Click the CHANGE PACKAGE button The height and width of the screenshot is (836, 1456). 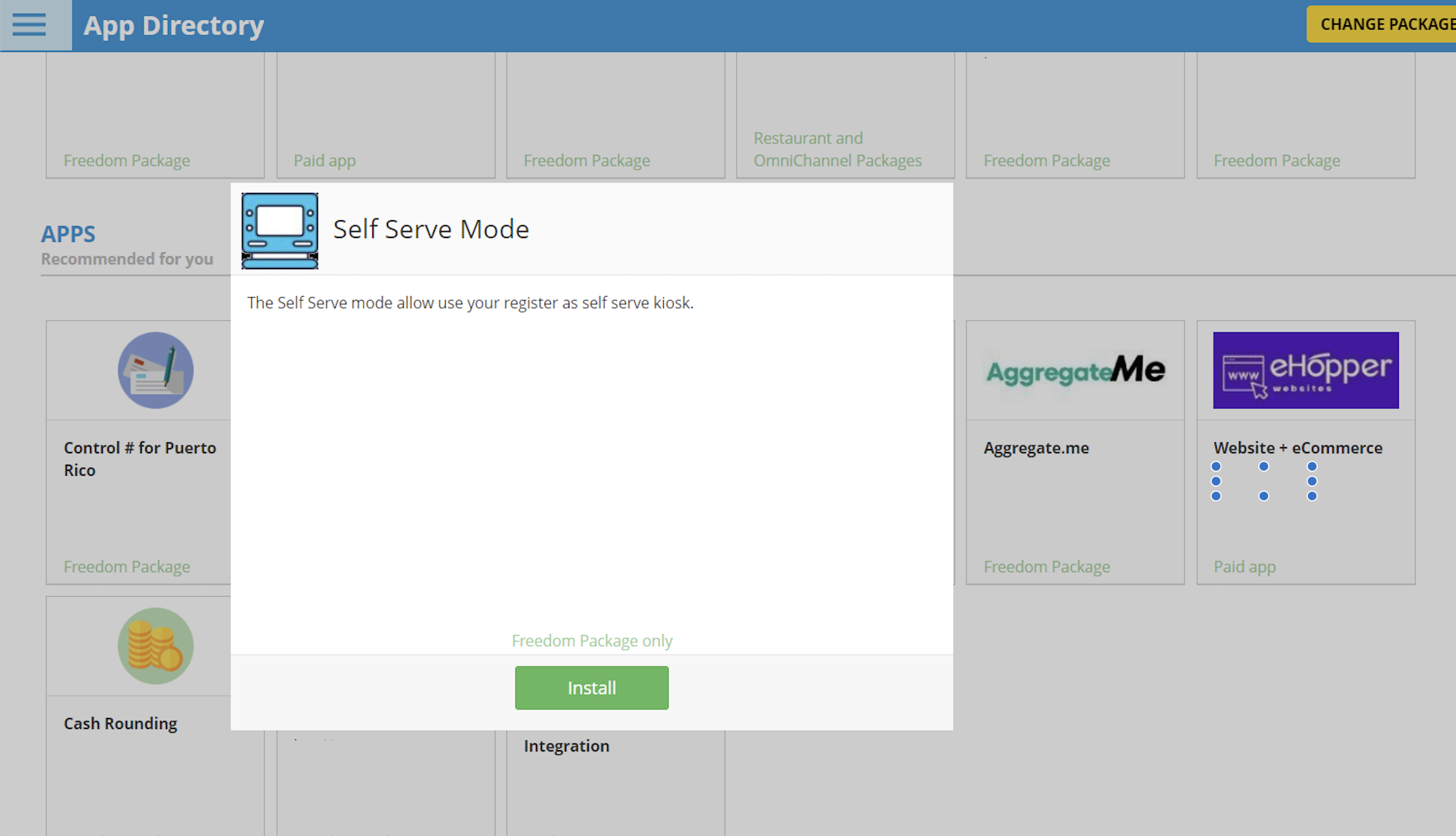click(x=1381, y=24)
